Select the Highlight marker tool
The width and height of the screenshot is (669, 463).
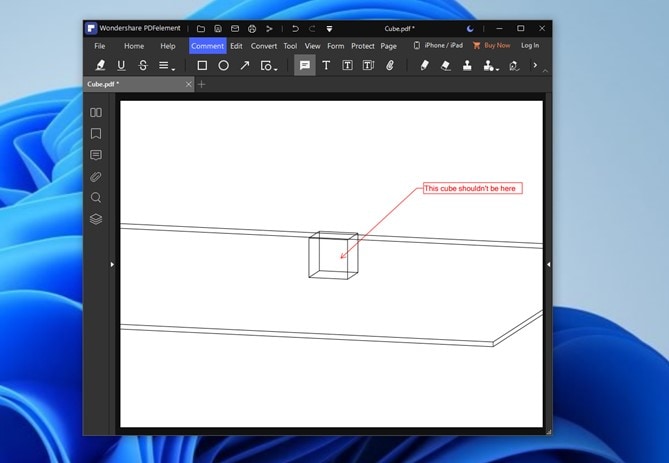point(100,65)
